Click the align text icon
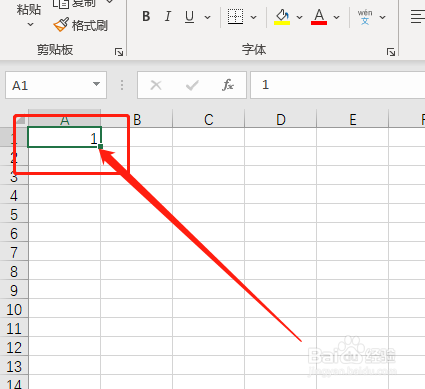425x389 pixels. 417,16
